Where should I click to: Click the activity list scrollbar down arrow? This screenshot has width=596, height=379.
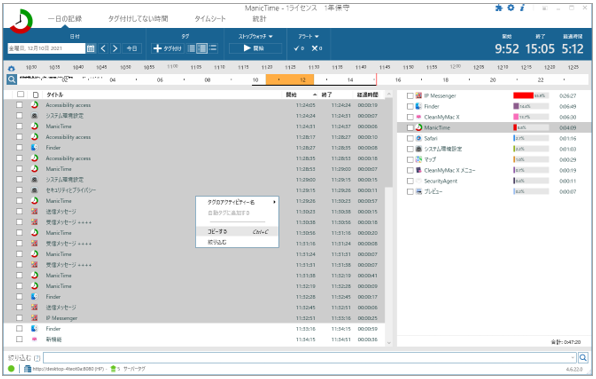coord(388,343)
